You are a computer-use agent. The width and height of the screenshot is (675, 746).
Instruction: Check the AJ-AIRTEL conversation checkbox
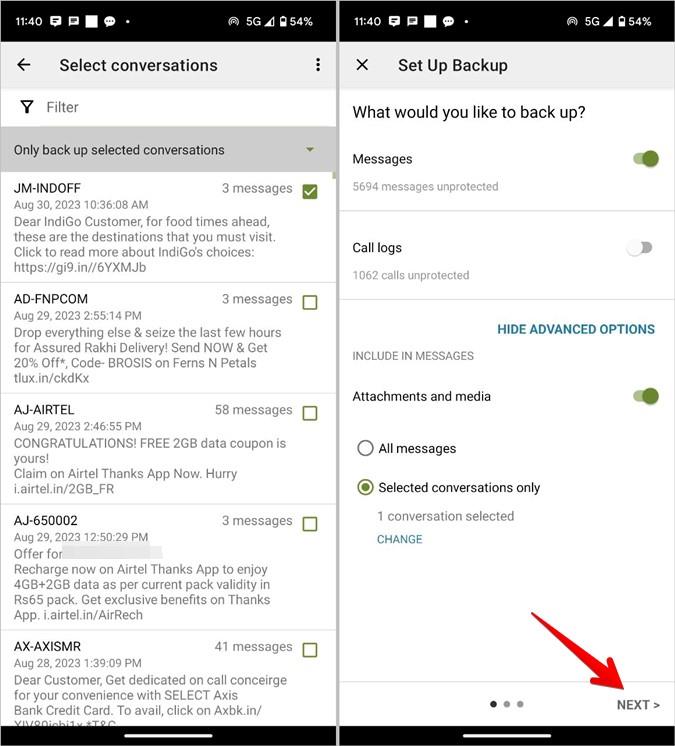[310, 413]
